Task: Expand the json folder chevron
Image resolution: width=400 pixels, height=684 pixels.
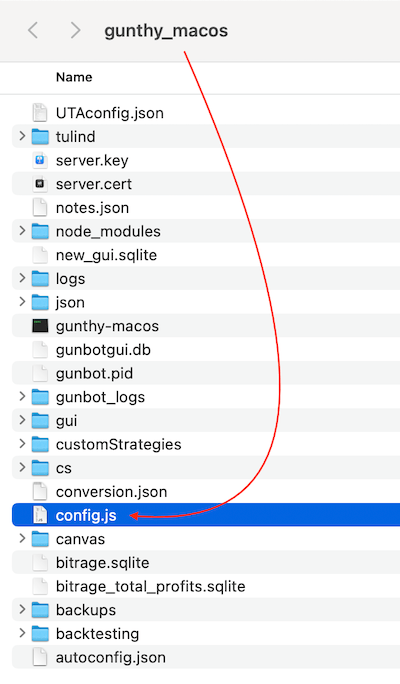Action: tap(22, 302)
